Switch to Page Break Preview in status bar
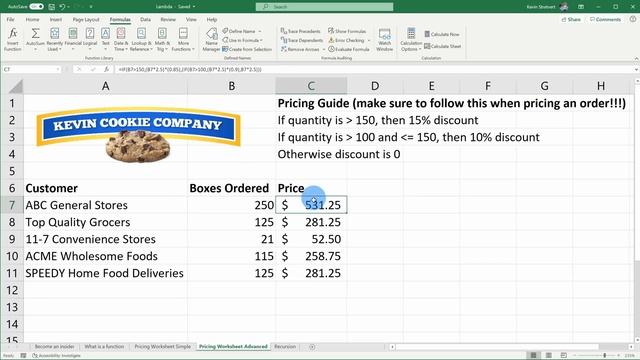Viewport: 640px width, 360px height. pos(564,355)
